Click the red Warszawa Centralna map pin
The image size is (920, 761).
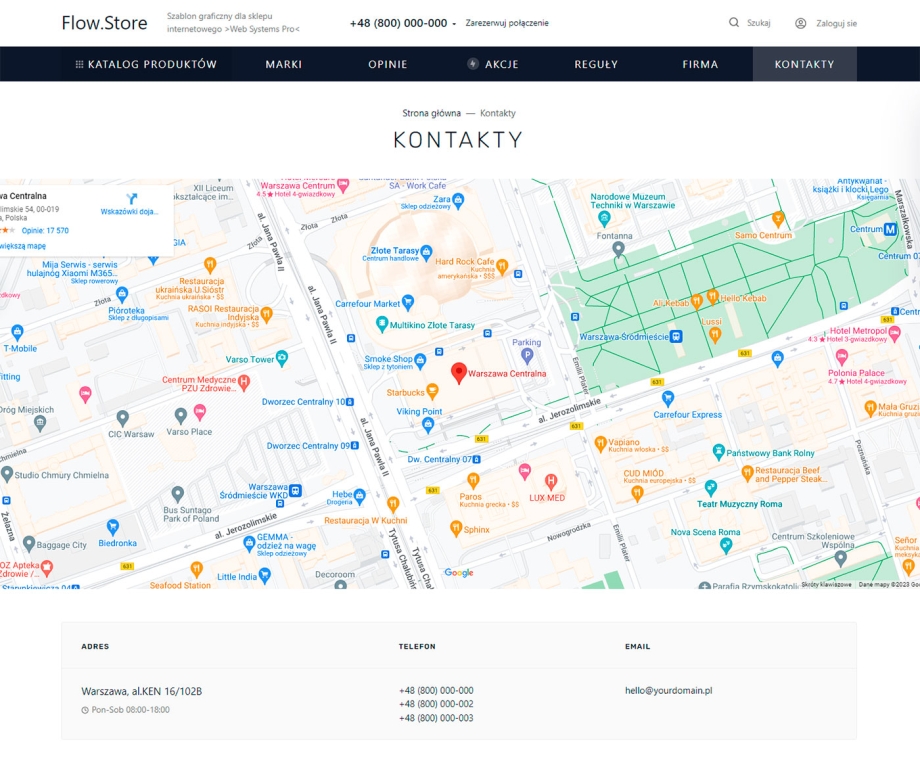point(459,372)
